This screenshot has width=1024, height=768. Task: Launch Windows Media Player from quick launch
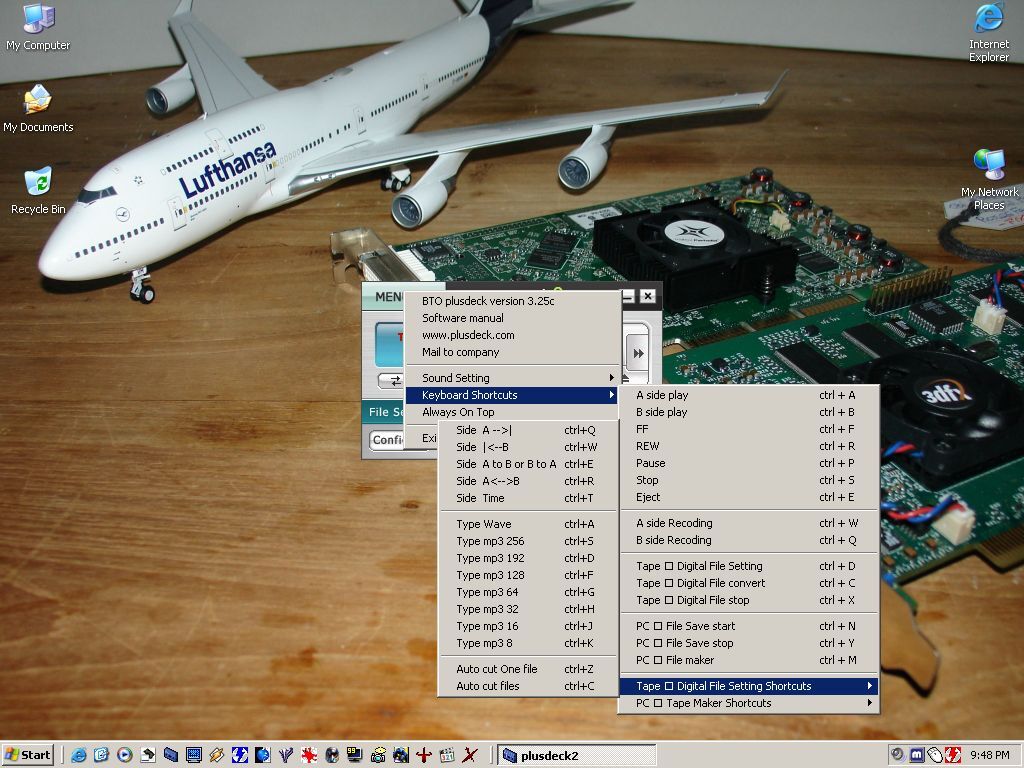124,755
